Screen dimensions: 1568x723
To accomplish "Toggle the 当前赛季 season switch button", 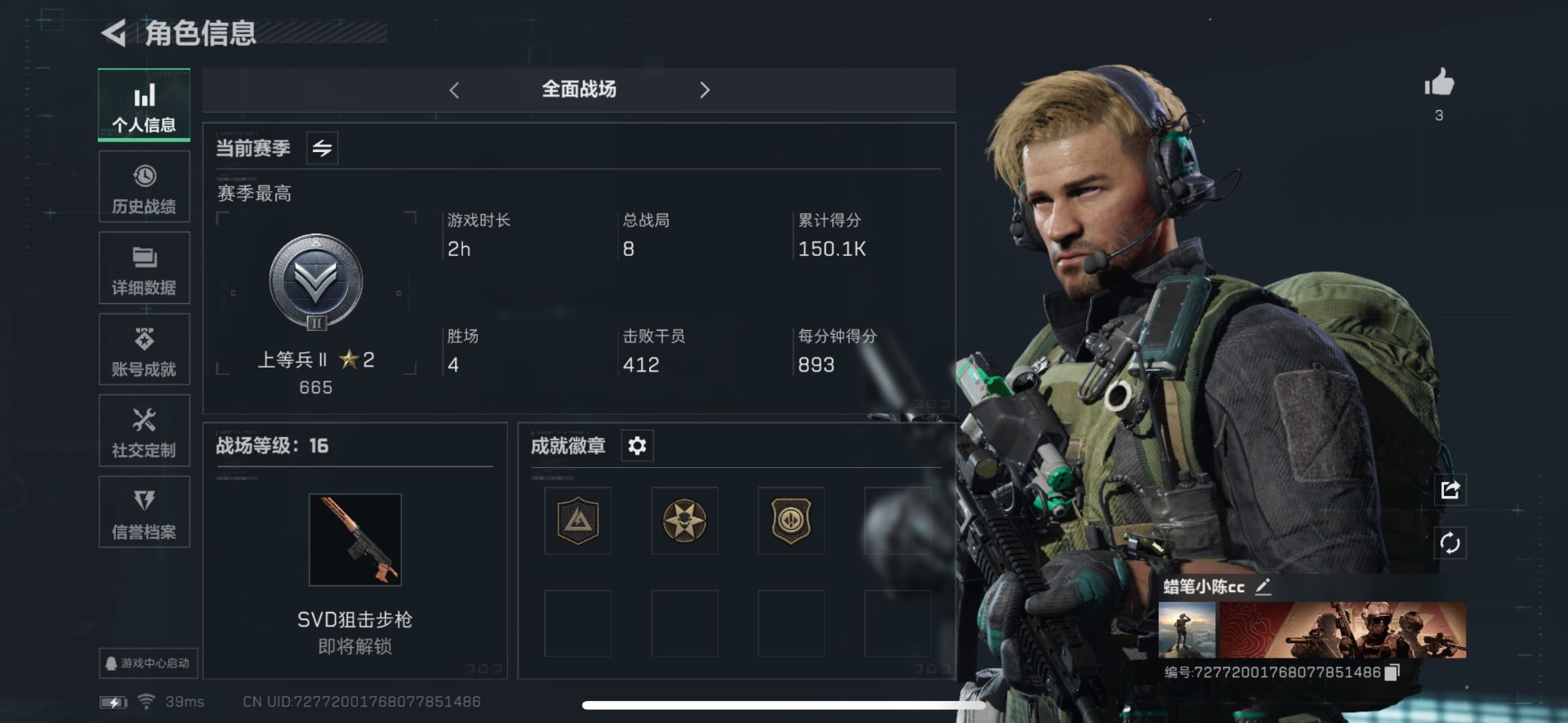I will [322, 148].
